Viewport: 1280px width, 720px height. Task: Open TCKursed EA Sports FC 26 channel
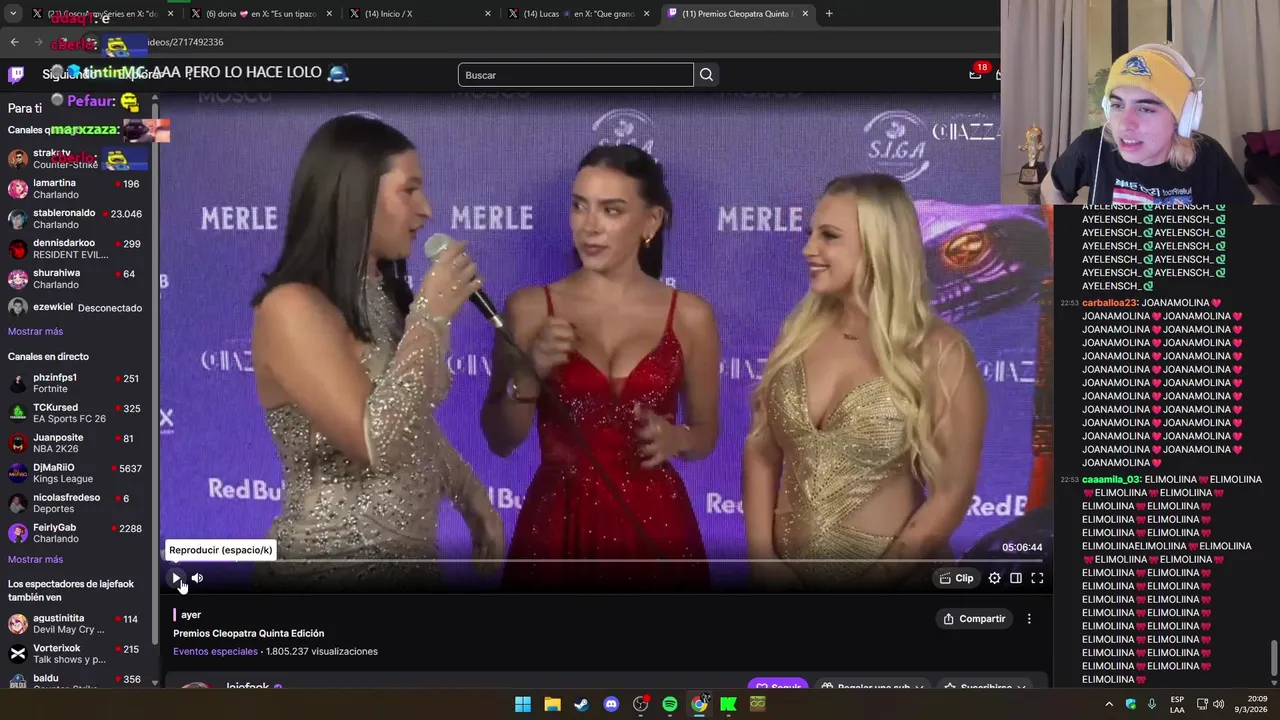pyautogui.click(x=78, y=414)
